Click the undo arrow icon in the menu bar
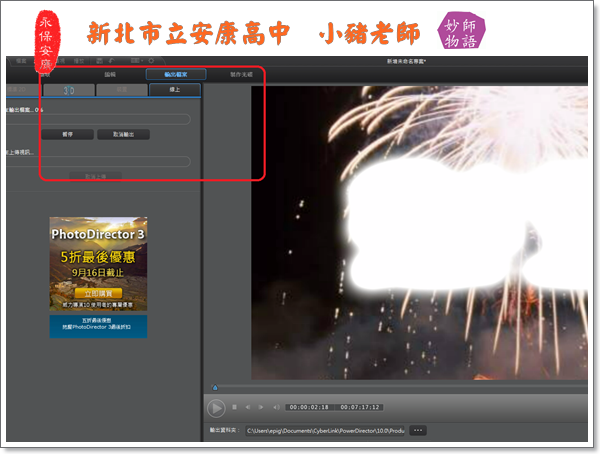This screenshot has height=454, width=600. [111, 61]
